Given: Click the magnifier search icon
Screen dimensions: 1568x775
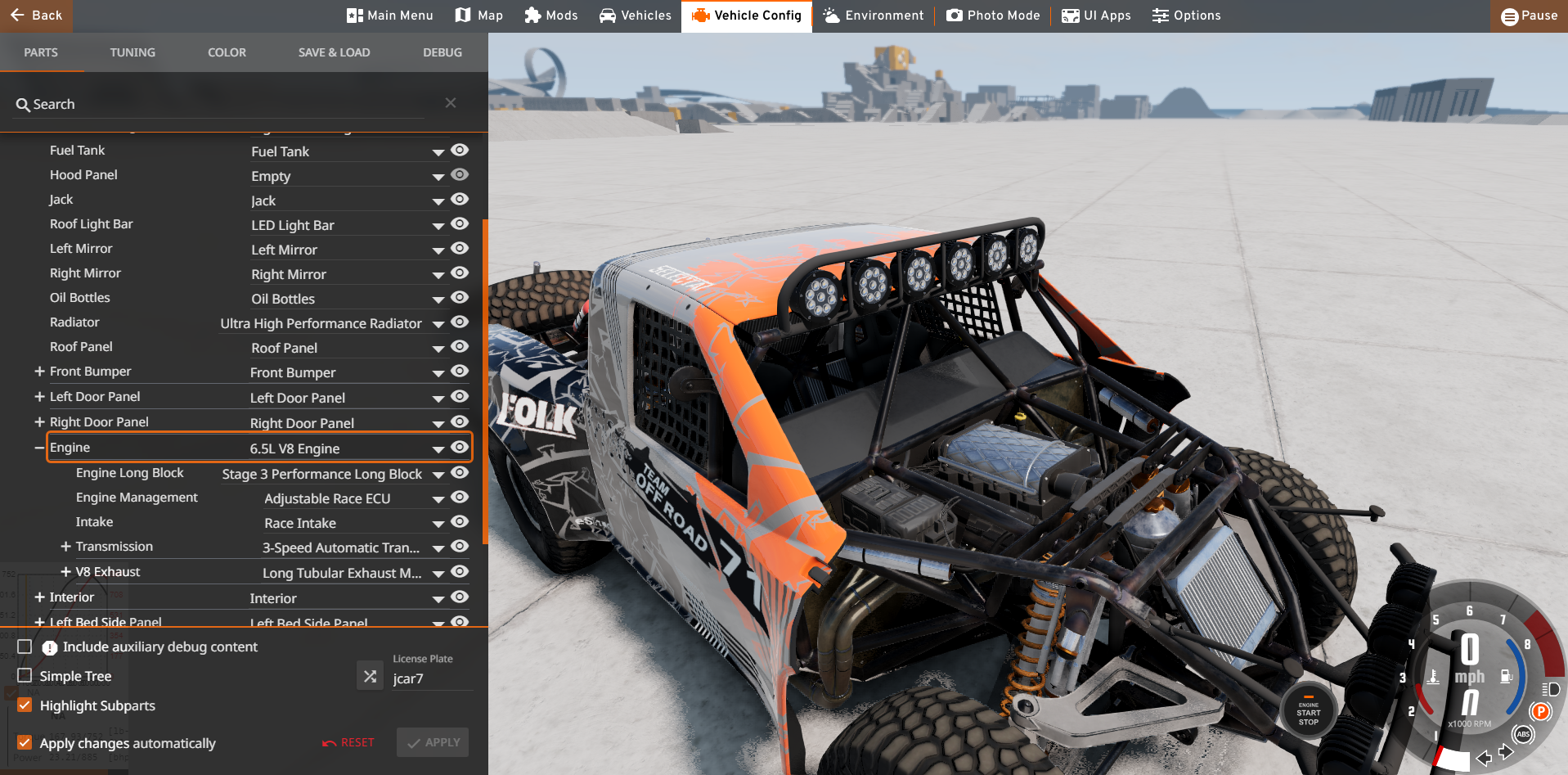Looking at the screenshot, I should pyautogui.click(x=23, y=105).
